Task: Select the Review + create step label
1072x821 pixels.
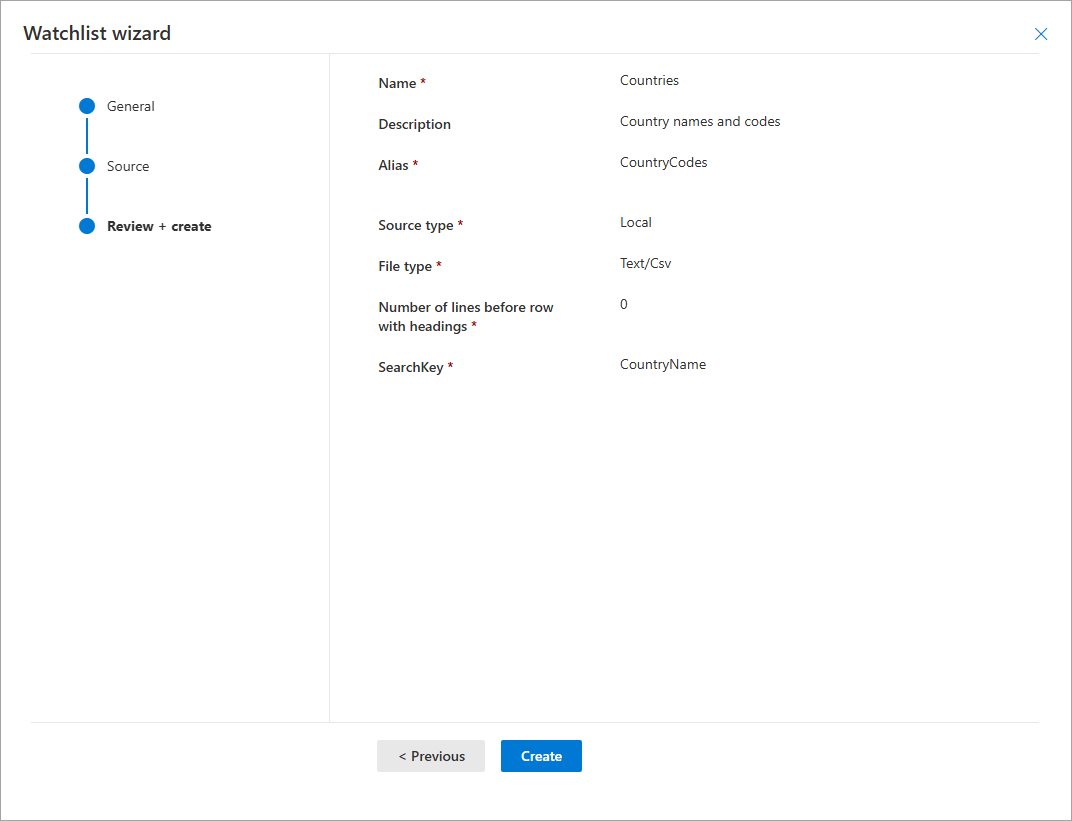Action: (159, 226)
